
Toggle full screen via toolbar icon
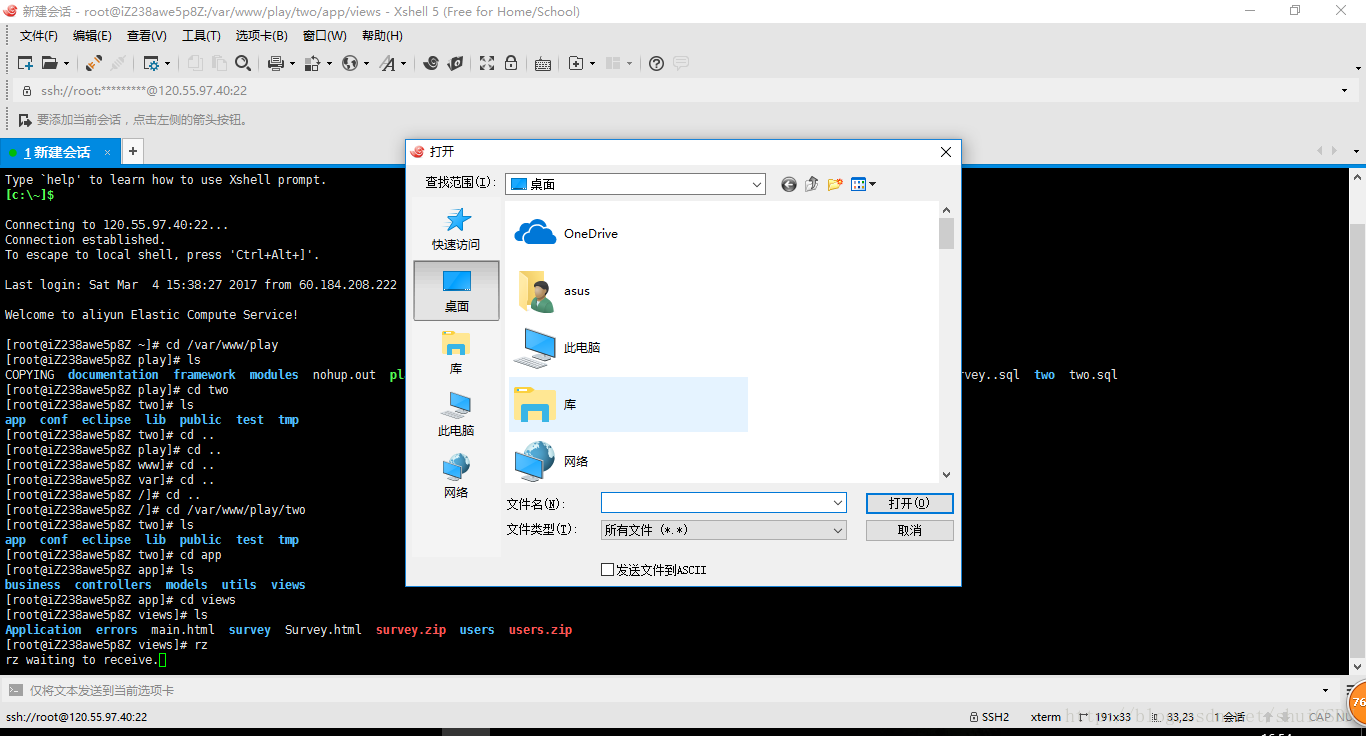(x=487, y=63)
